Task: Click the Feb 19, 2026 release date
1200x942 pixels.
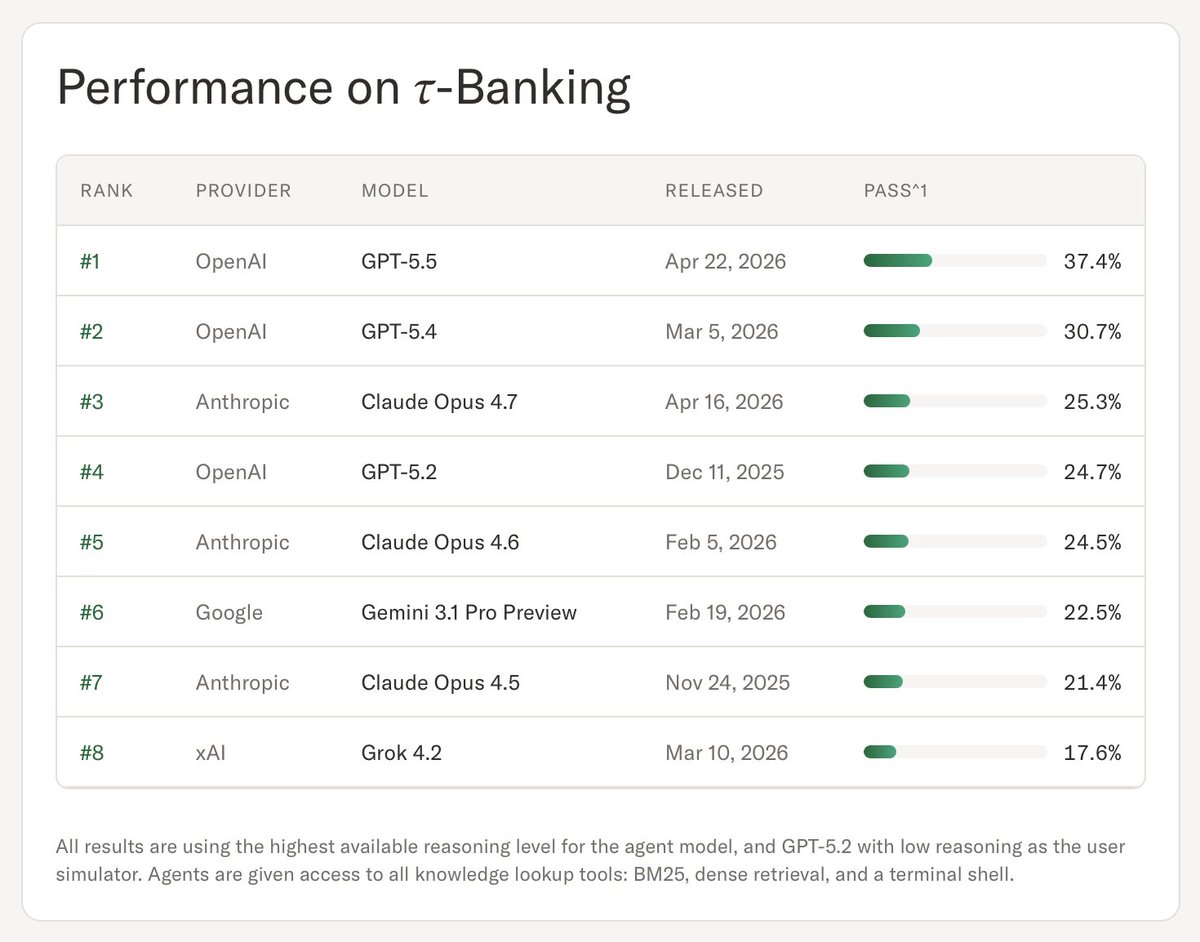Action: click(725, 612)
